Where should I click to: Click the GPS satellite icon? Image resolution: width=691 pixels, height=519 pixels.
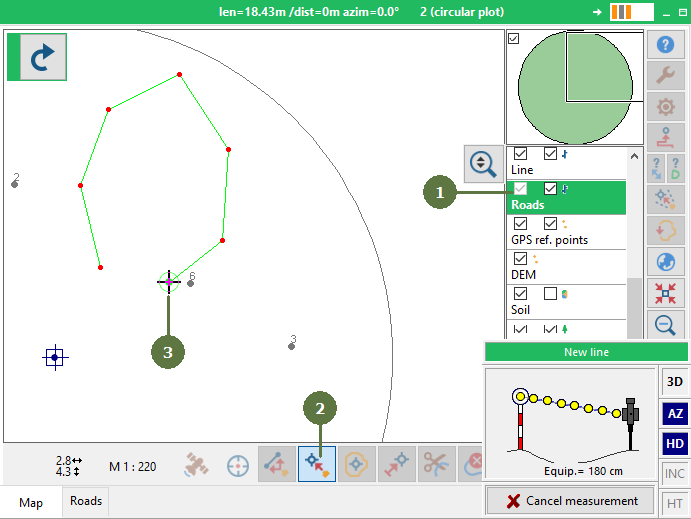(196, 465)
